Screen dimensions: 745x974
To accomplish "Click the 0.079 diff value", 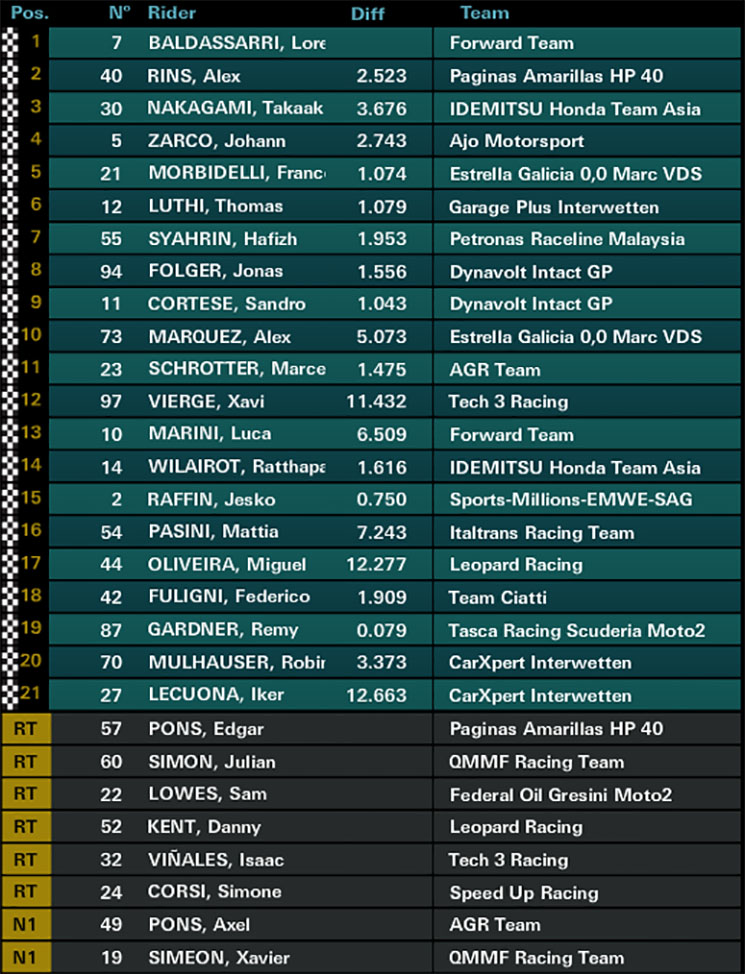I will [x=382, y=630].
